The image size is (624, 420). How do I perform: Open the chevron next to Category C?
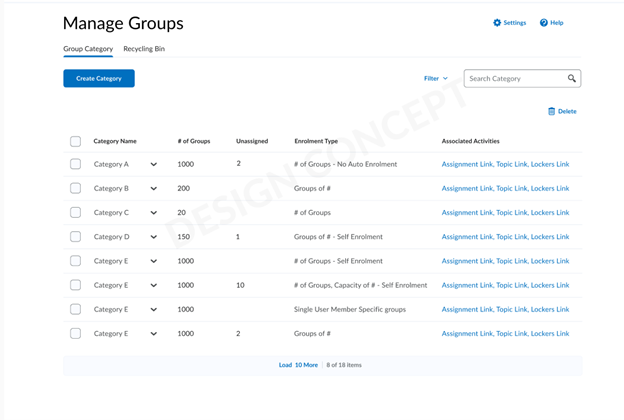click(x=154, y=213)
